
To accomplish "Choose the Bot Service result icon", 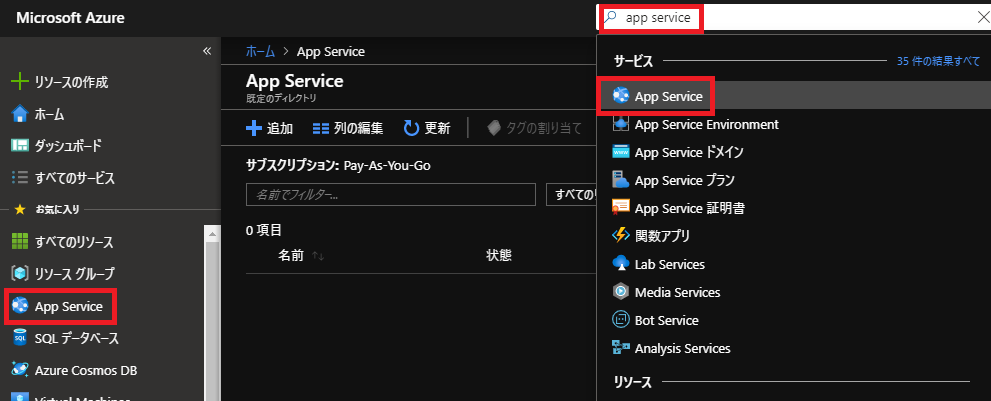I will [x=621, y=320].
